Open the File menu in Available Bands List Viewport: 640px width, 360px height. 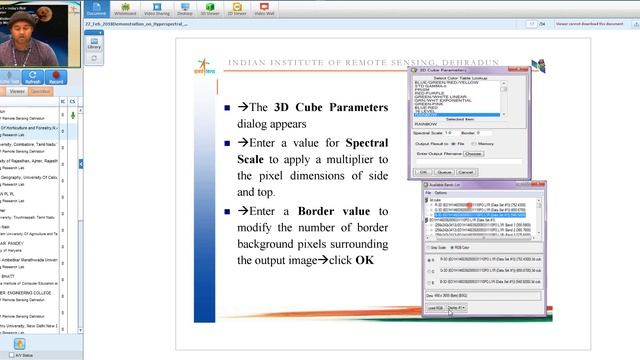pos(428,193)
